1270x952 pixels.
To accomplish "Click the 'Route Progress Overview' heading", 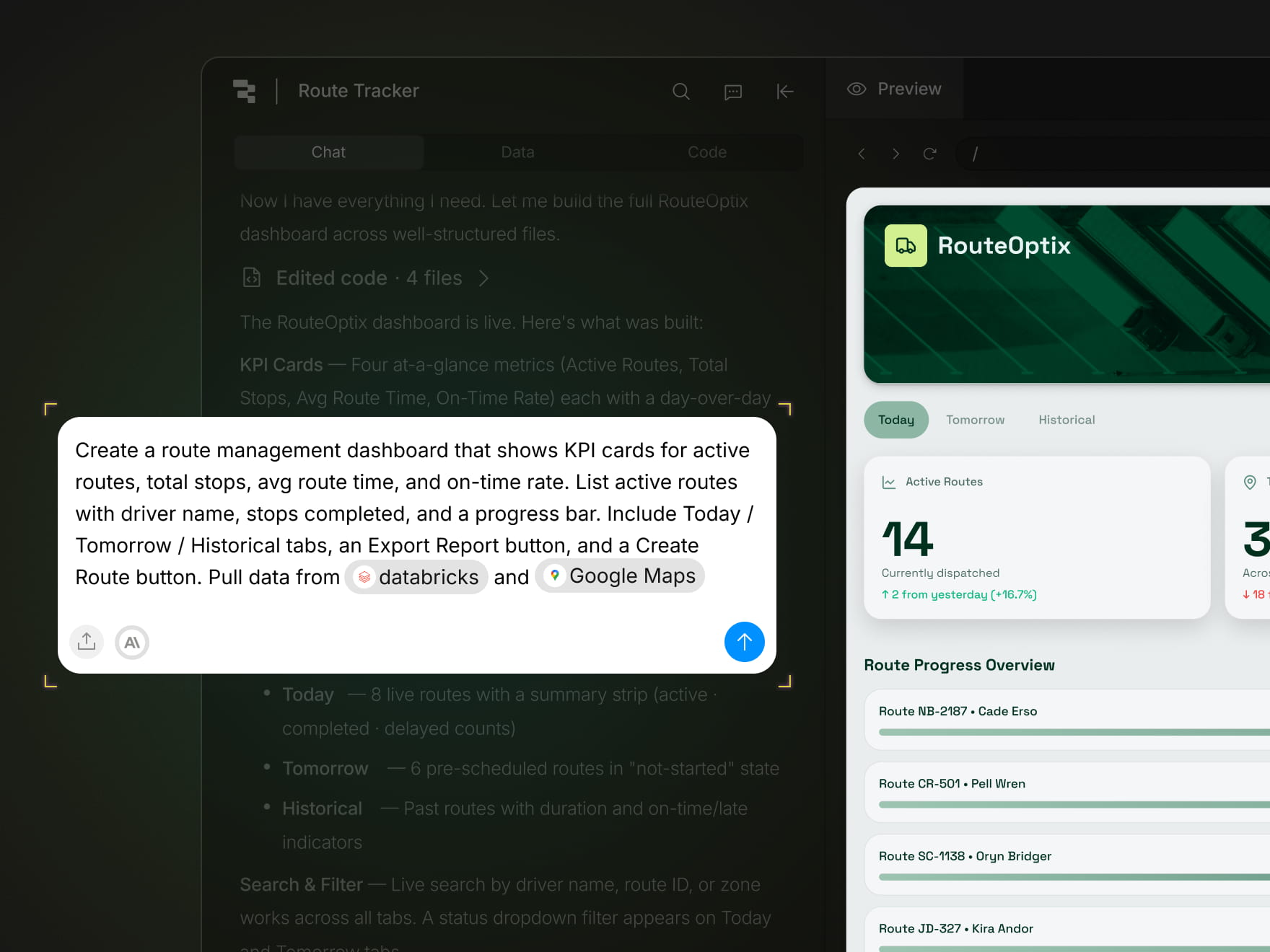I will pyautogui.click(x=959, y=665).
